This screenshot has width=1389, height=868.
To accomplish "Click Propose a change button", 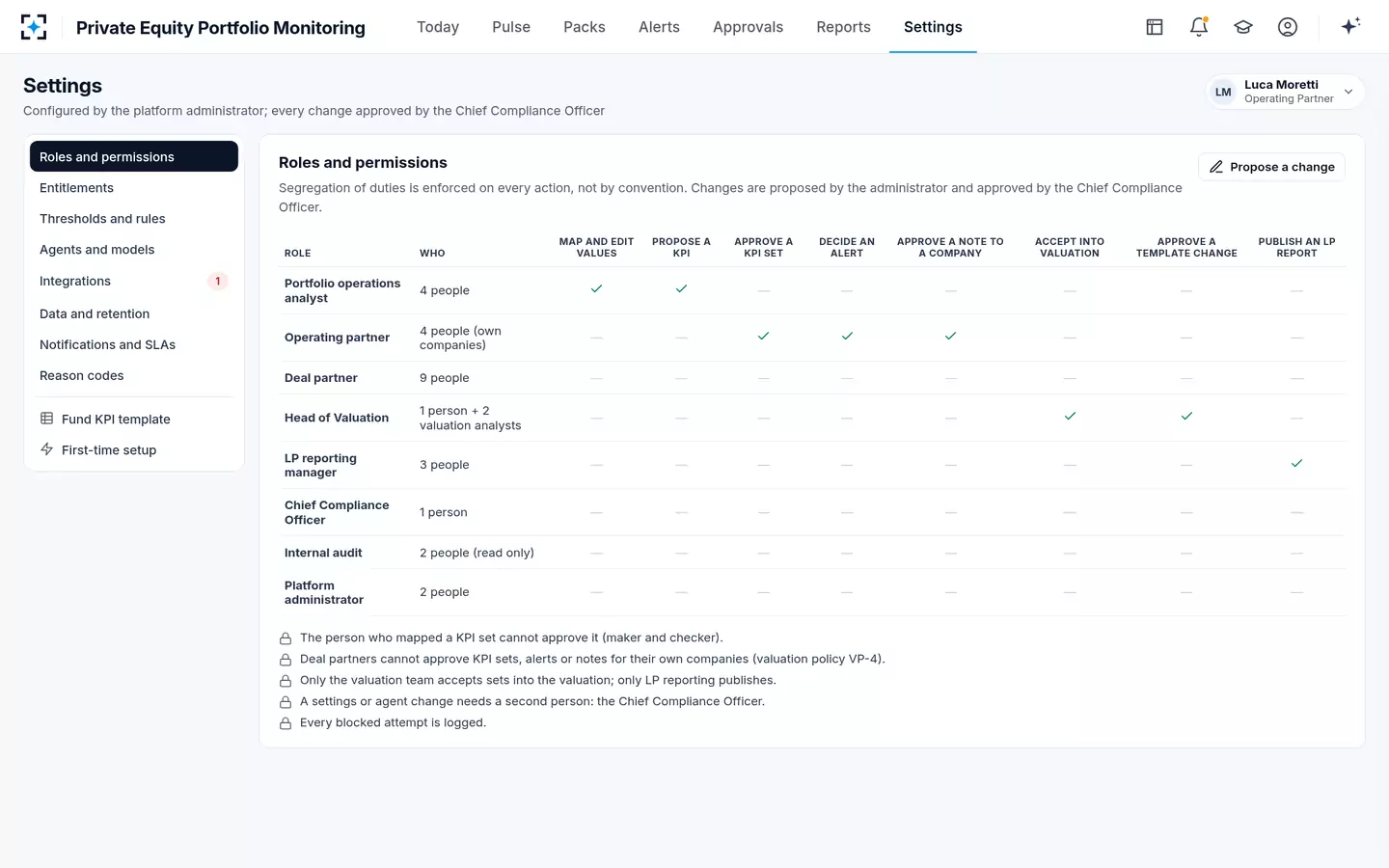I will click(1271, 167).
